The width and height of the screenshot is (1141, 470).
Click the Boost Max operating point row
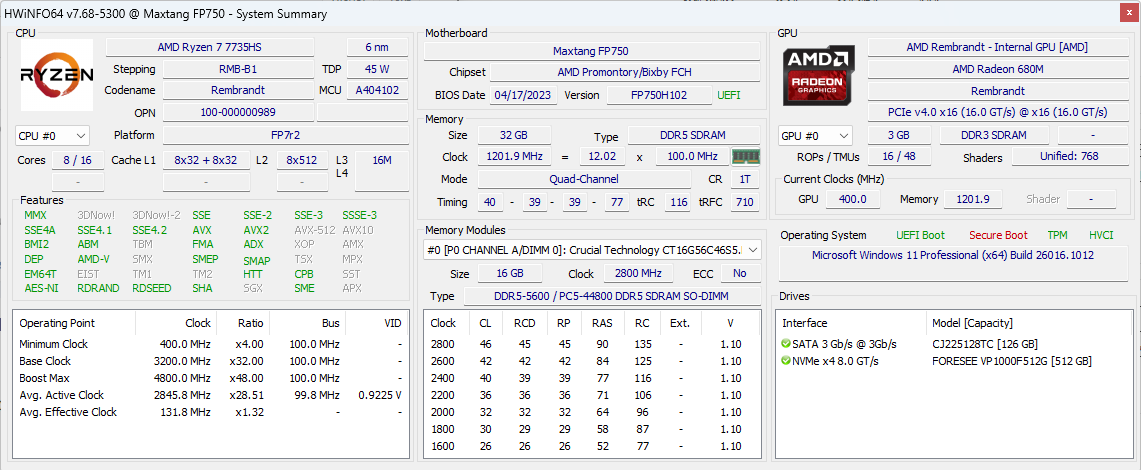[x=210, y=378]
